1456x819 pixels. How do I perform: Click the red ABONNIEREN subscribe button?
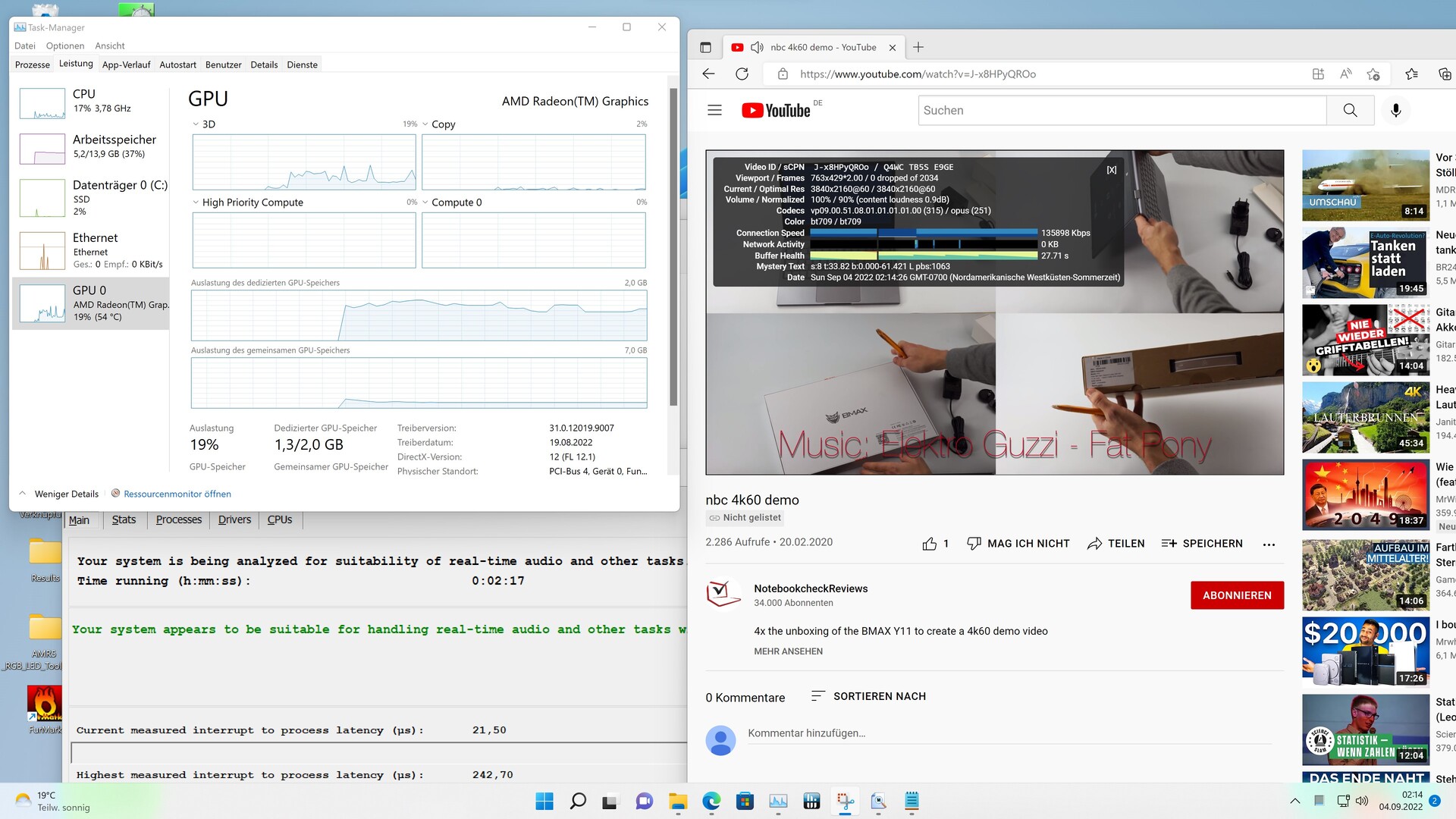pos(1237,595)
